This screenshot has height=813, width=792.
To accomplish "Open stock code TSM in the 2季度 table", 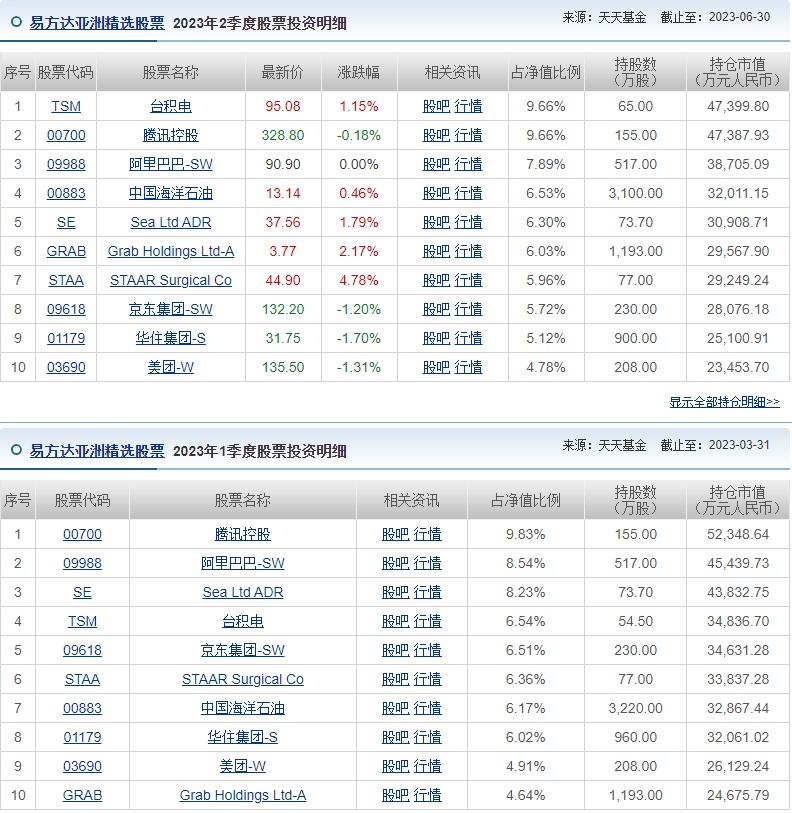I will click(x=66, y=106).
